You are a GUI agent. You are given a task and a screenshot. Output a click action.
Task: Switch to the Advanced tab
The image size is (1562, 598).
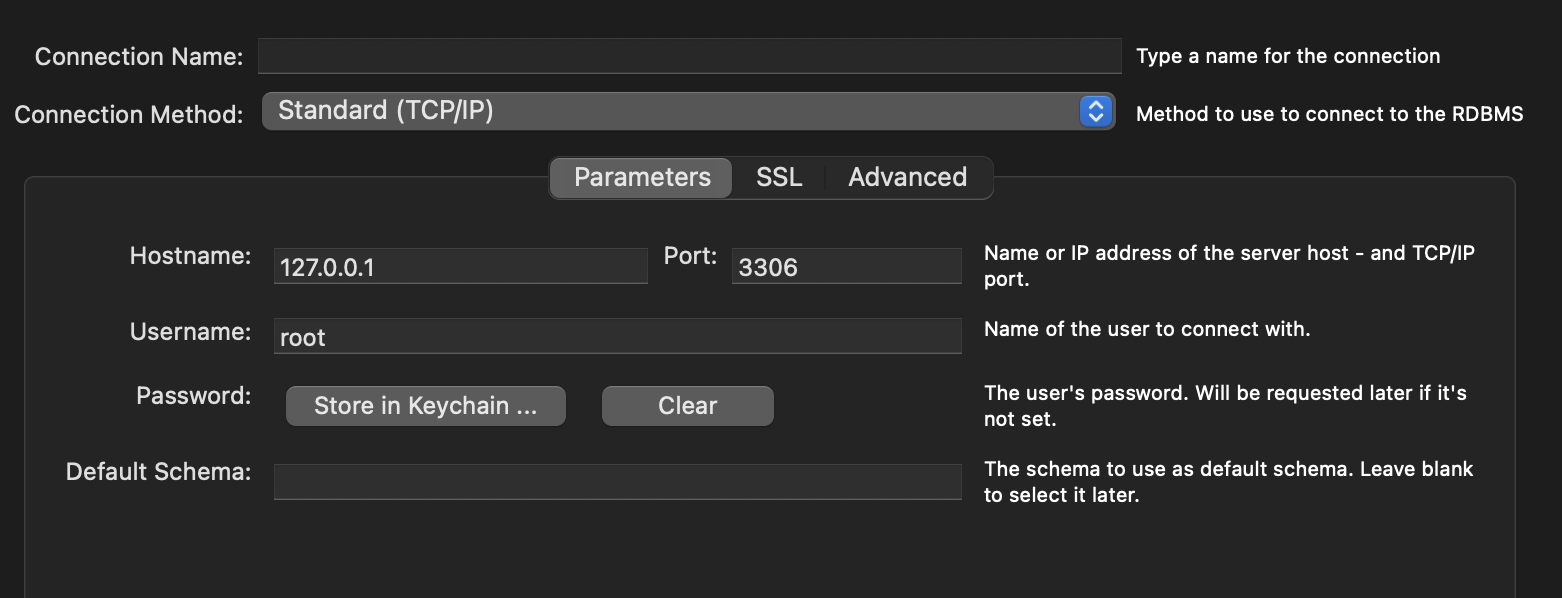(906, 177)
